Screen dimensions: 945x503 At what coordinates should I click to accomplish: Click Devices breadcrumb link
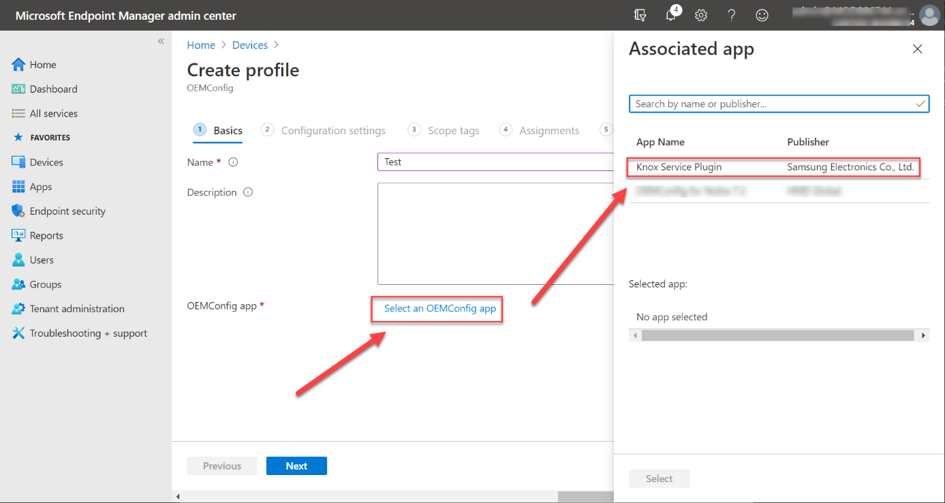click(x=250, y=45)
